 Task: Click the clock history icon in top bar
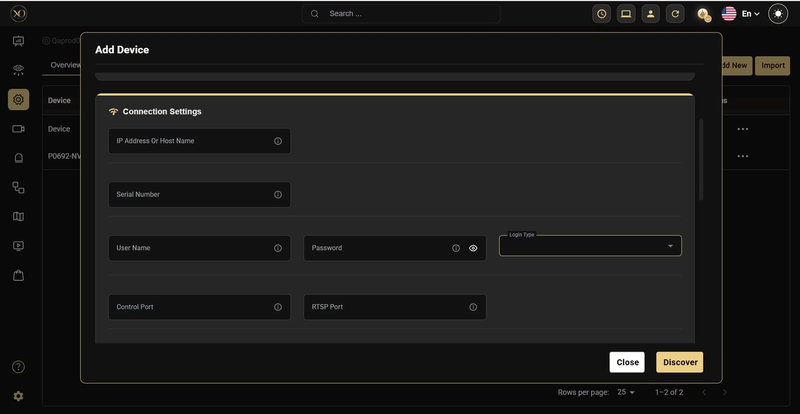click(602, 14)
